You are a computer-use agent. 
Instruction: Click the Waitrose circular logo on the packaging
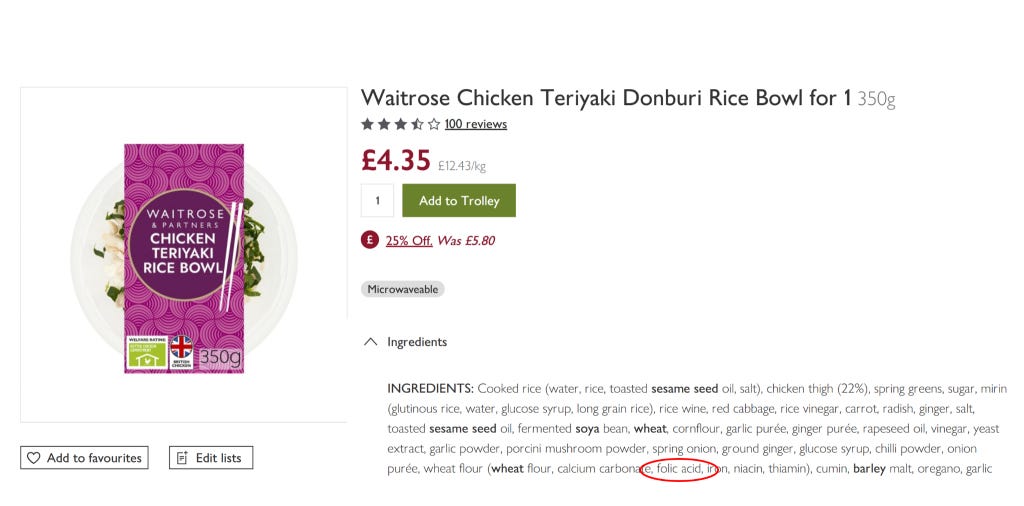[180, 244]
